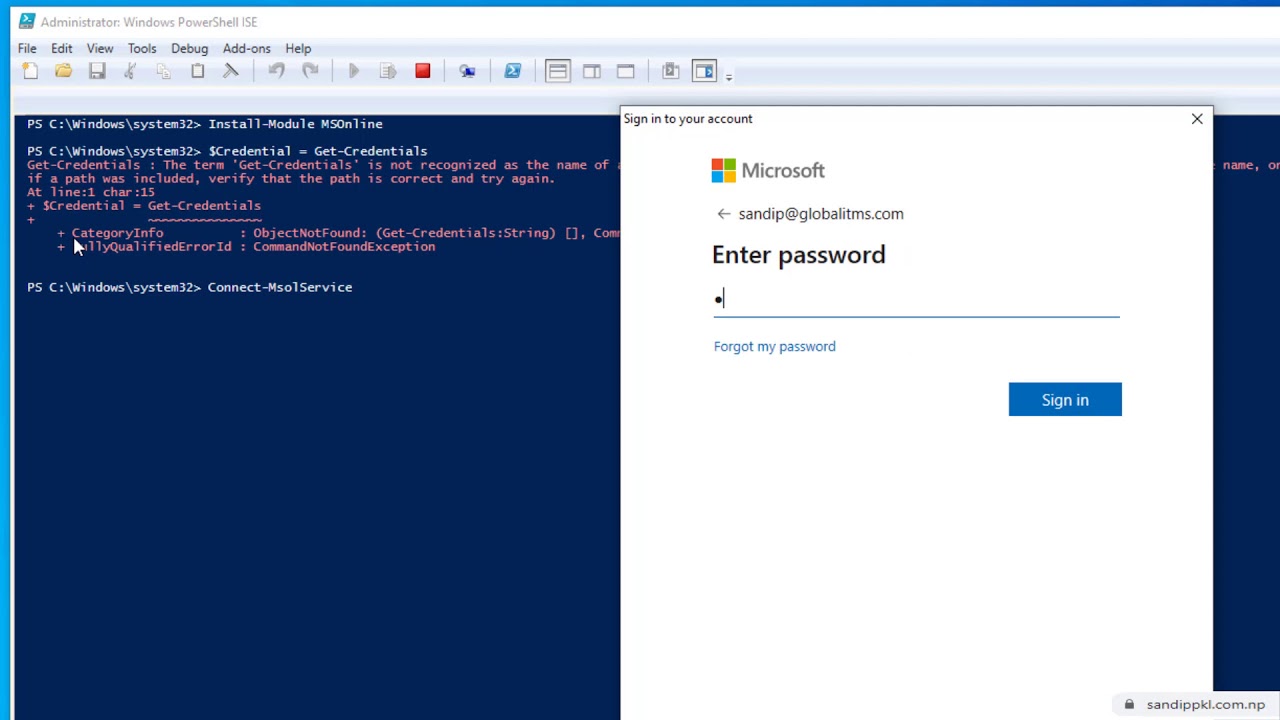Click the Paste clipboard icon
The width and height of the screenshot is (1280, 720).
(197, 71)
